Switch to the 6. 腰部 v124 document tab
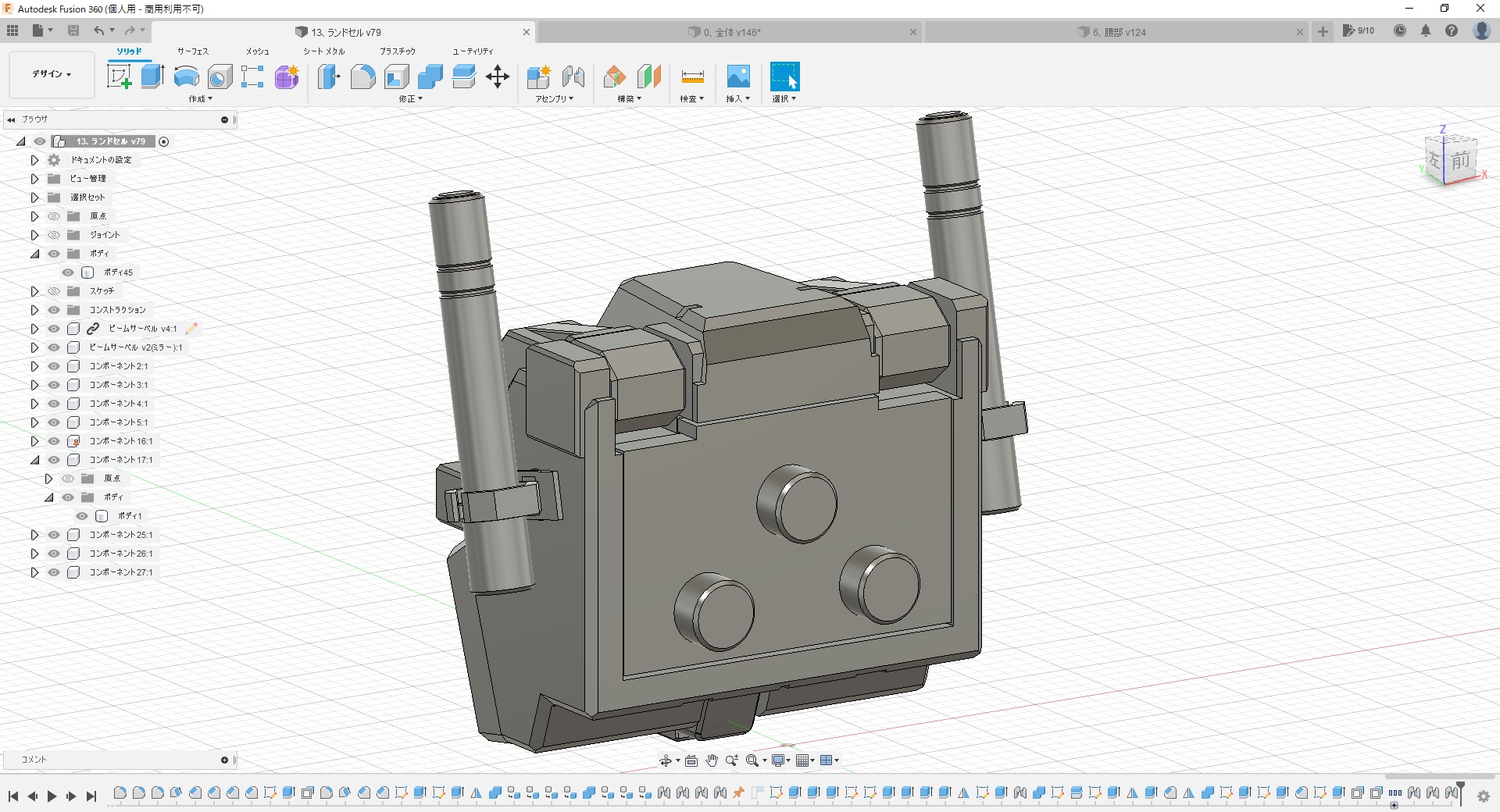The image size is (1500, 812). tap(1118, 32)
